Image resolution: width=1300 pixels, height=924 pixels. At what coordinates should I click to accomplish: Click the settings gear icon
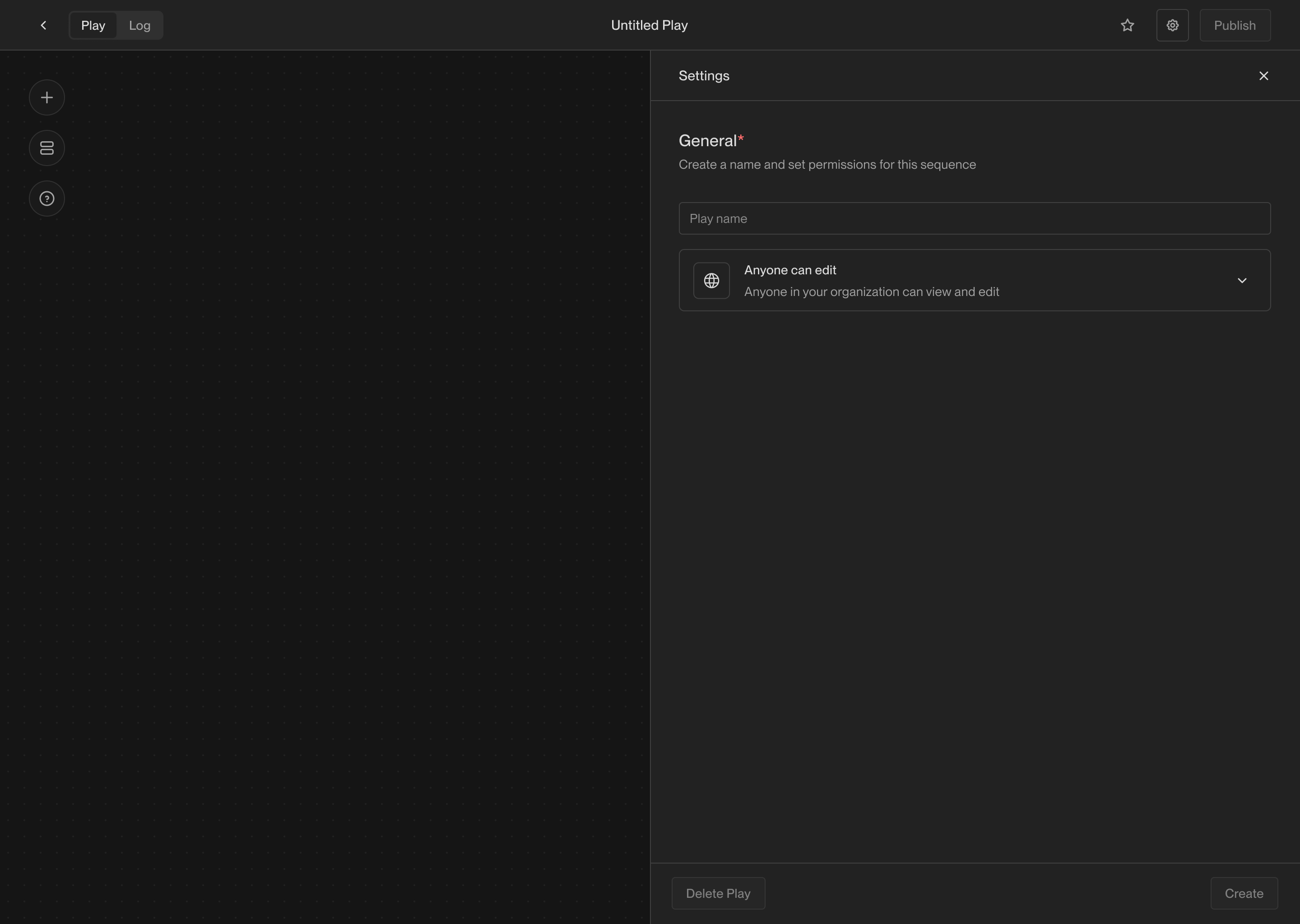point(1172,25)
